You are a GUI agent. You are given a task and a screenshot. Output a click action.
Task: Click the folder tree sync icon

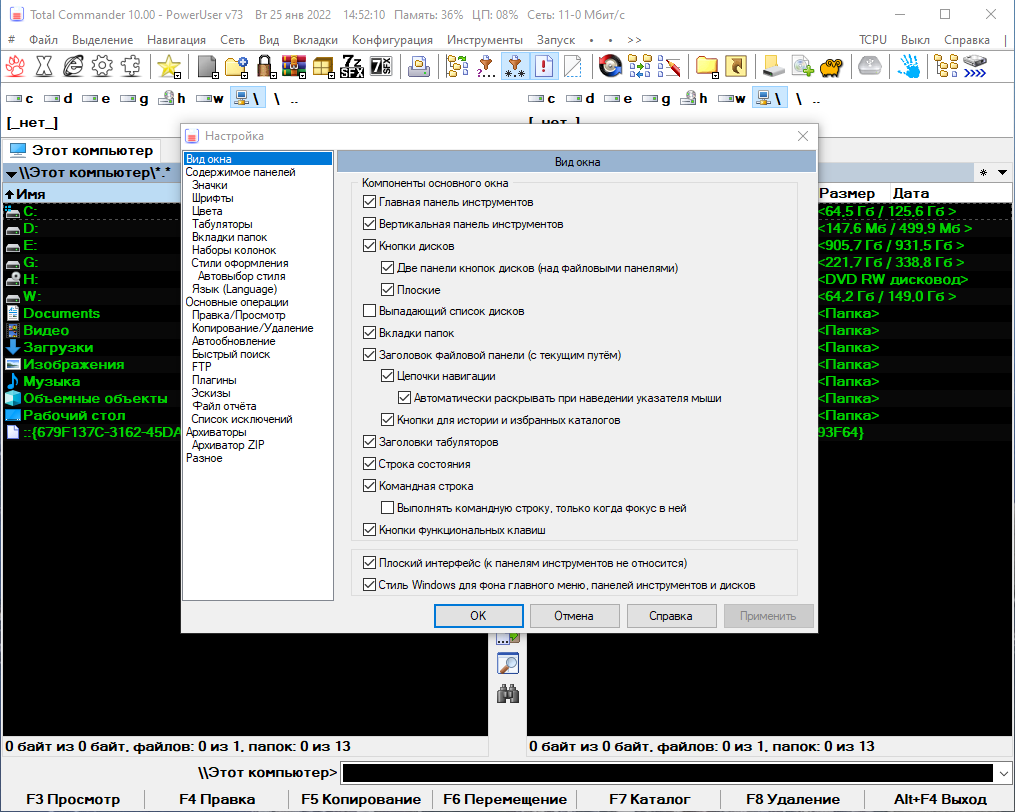point(457,66)
